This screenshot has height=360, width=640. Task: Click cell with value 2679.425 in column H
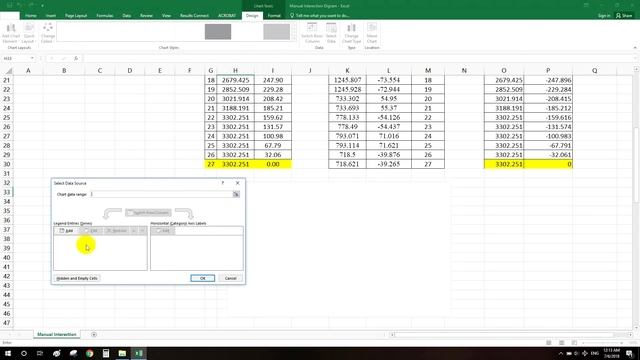click(236, 80)
